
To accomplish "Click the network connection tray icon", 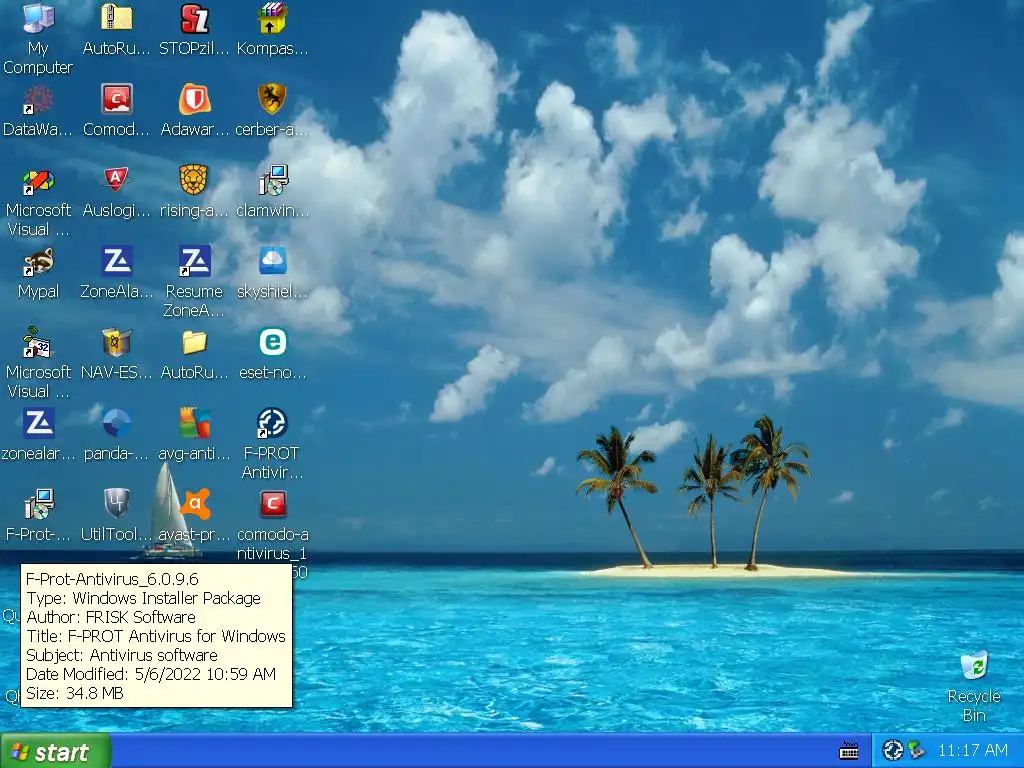I will click(916, 750).
